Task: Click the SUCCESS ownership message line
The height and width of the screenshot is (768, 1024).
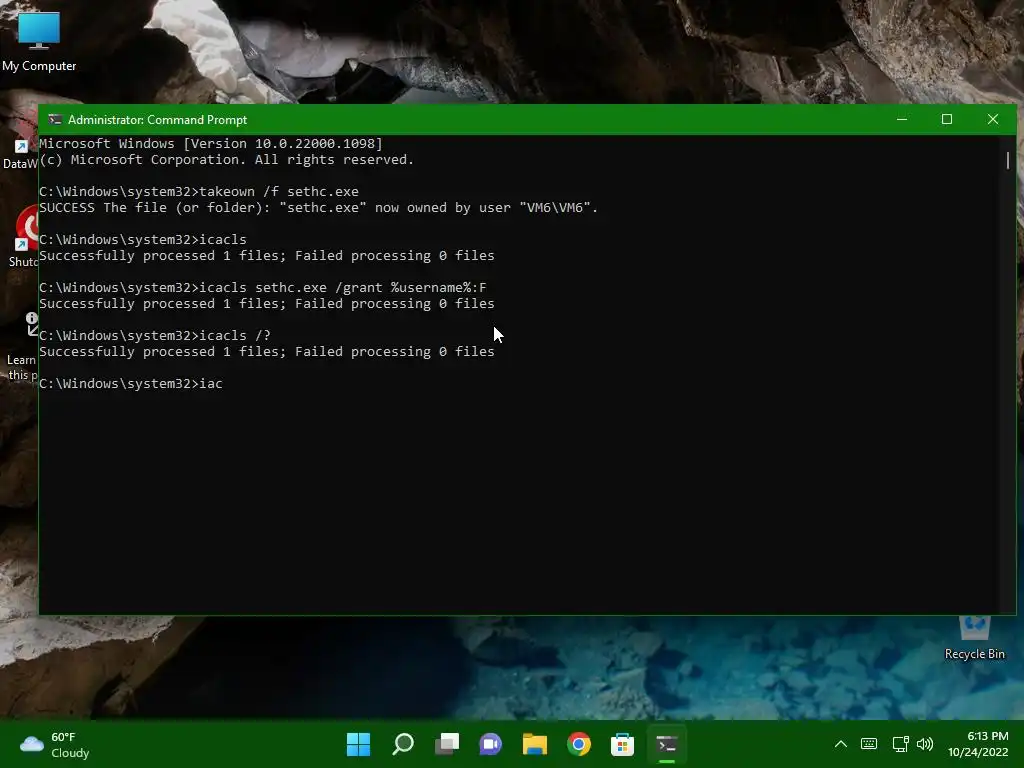Action: click(x=319, y=208)
